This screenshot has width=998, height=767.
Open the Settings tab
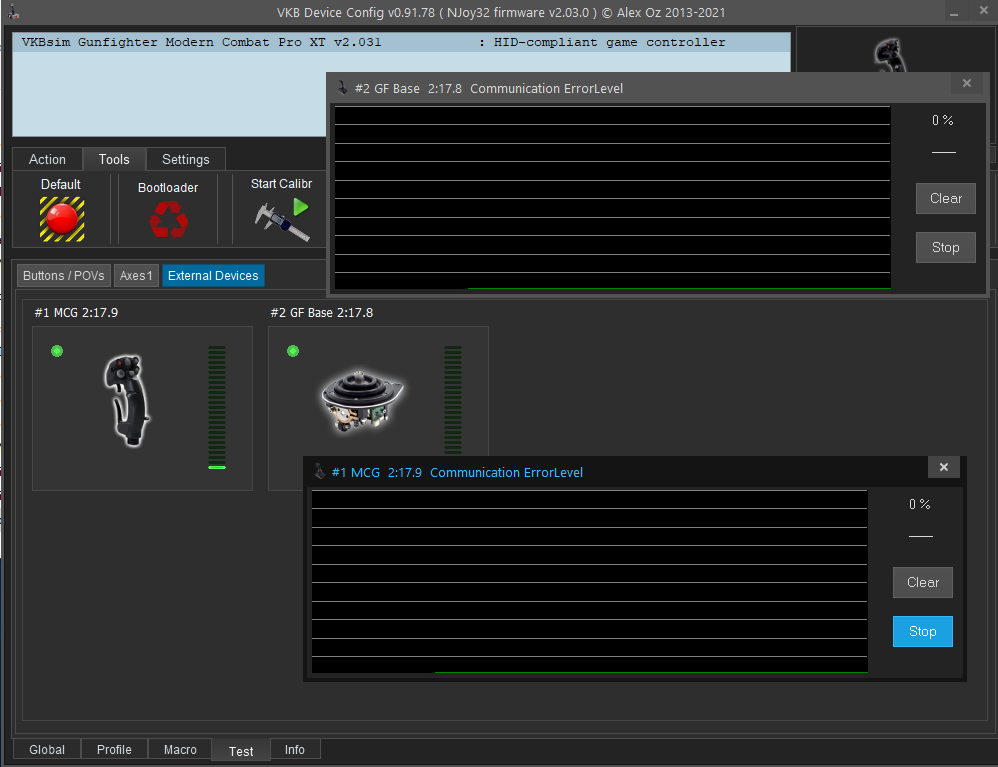tap(186, 160)
